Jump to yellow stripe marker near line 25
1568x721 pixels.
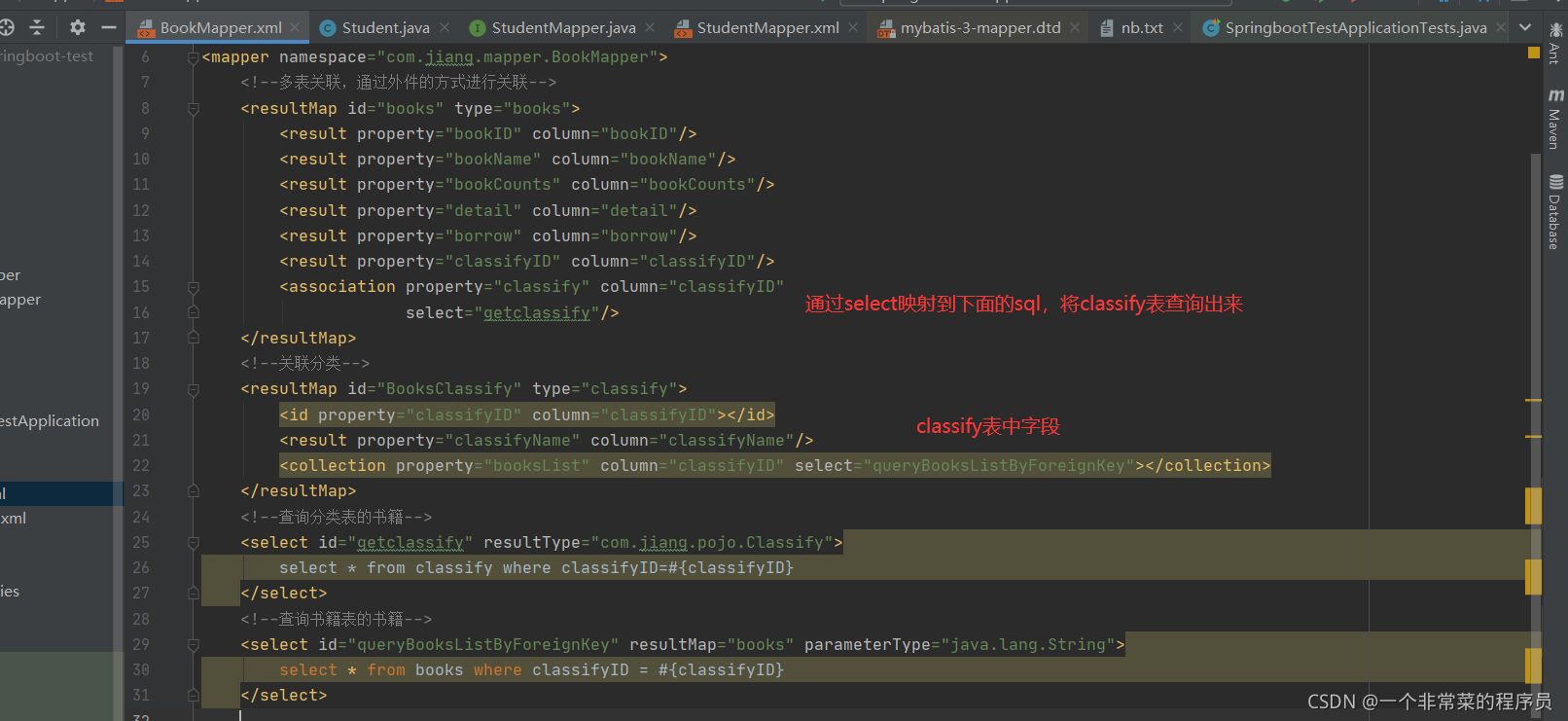(1533, 506)
